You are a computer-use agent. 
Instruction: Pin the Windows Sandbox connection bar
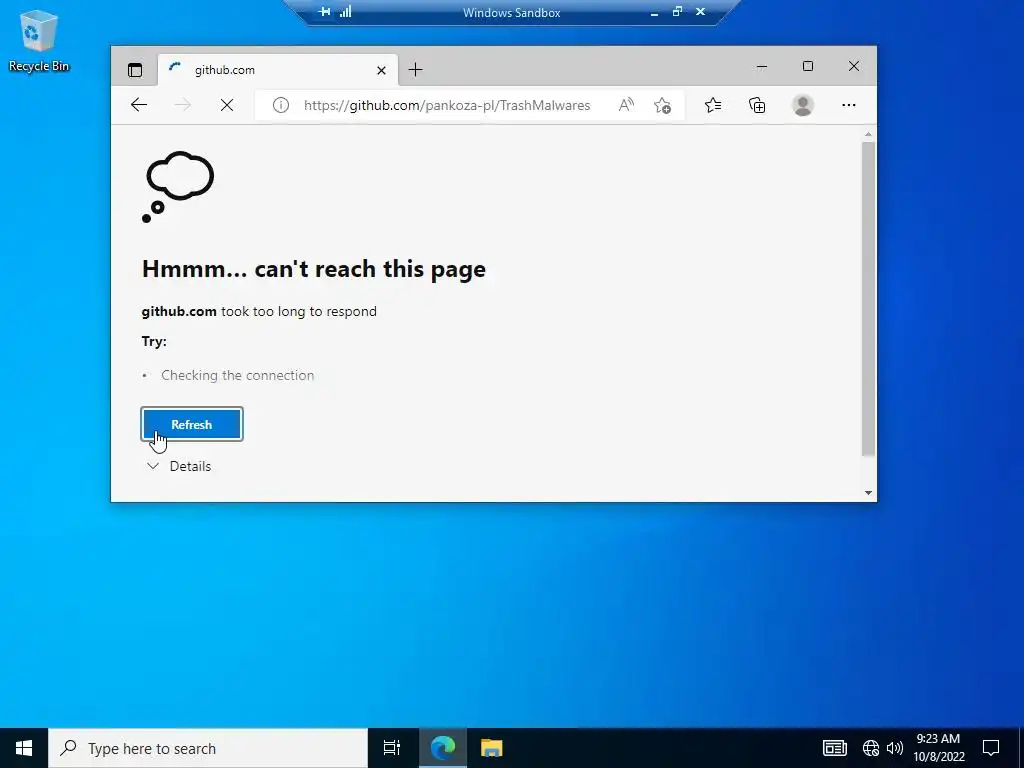(x=324, y=12)
